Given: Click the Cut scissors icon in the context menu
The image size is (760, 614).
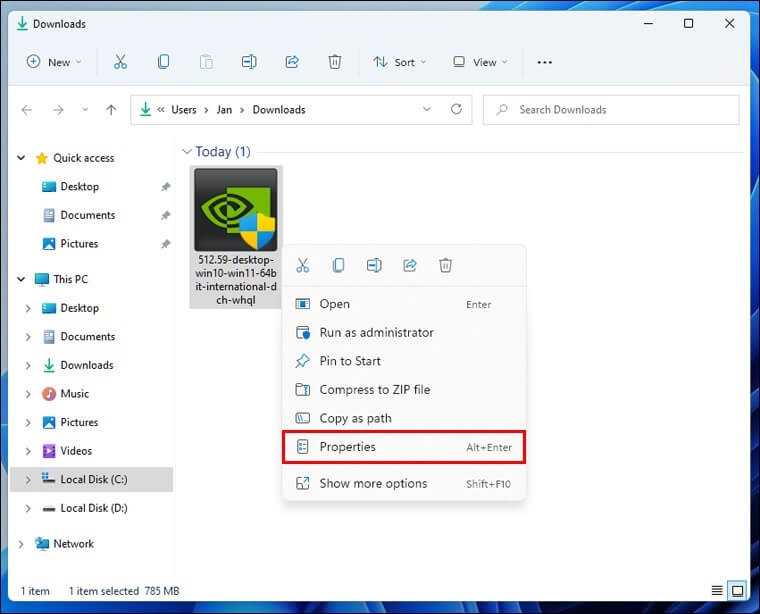Looking at the screenshot, I should point(302,265).
